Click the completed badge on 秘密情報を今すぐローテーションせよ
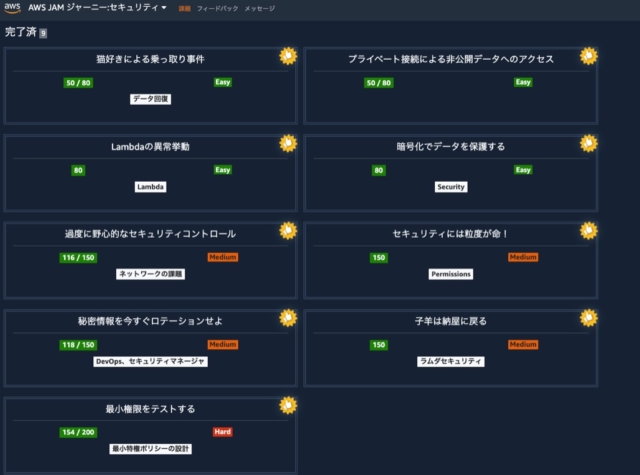Viewport: 640px width, 475px height. coord(289,318)
